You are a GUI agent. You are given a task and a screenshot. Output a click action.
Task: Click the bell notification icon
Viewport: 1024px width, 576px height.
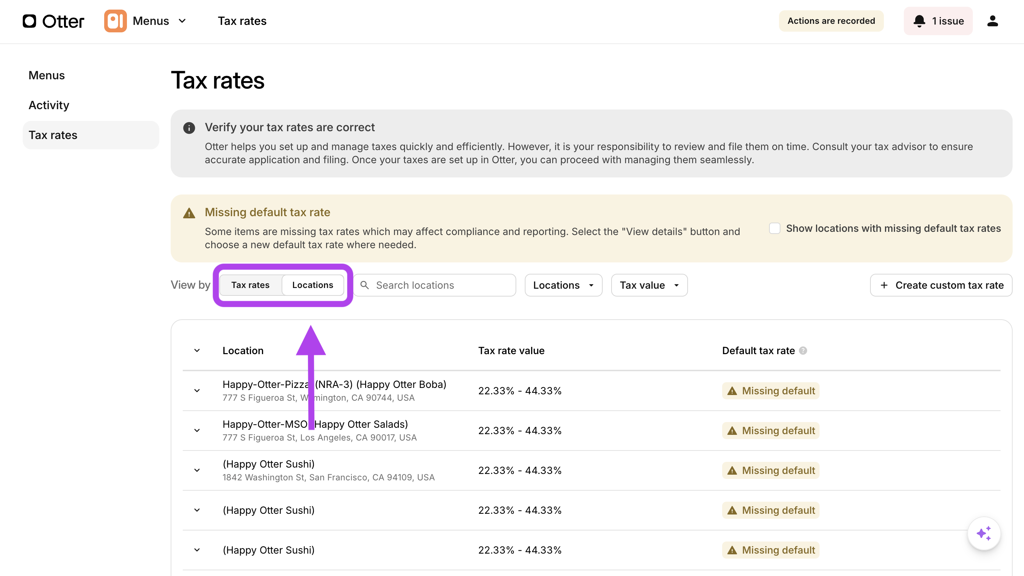[x=919, y=21]
